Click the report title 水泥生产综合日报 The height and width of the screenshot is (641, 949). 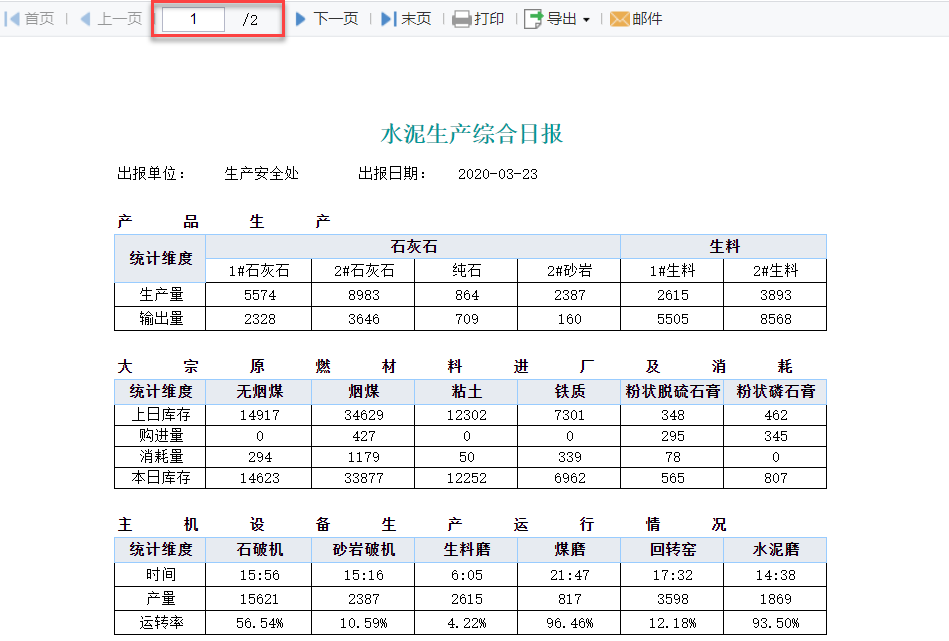coord(472,134)
